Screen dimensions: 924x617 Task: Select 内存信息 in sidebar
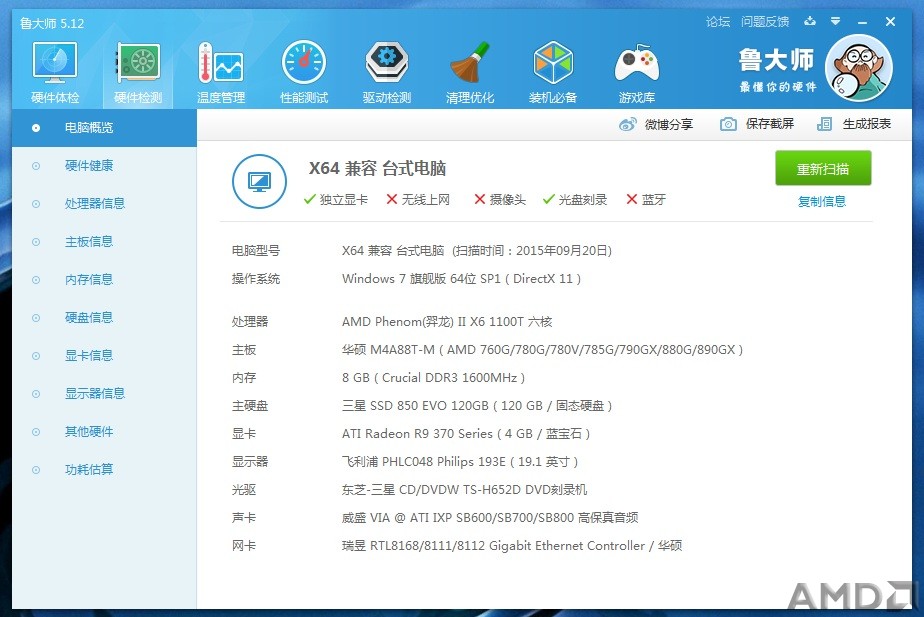tap(104, 279)
